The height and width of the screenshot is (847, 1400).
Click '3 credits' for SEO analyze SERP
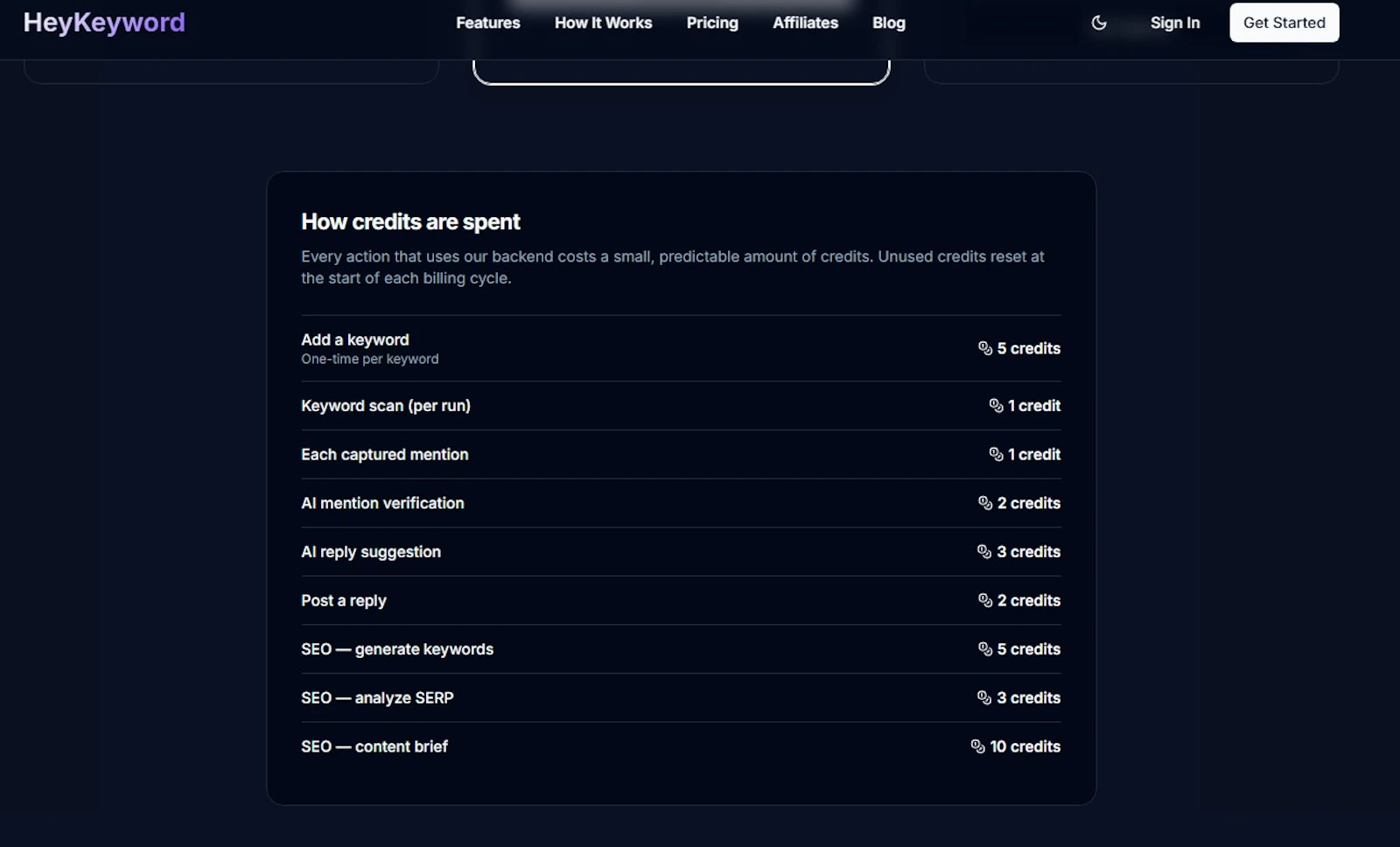[1029, 698]
